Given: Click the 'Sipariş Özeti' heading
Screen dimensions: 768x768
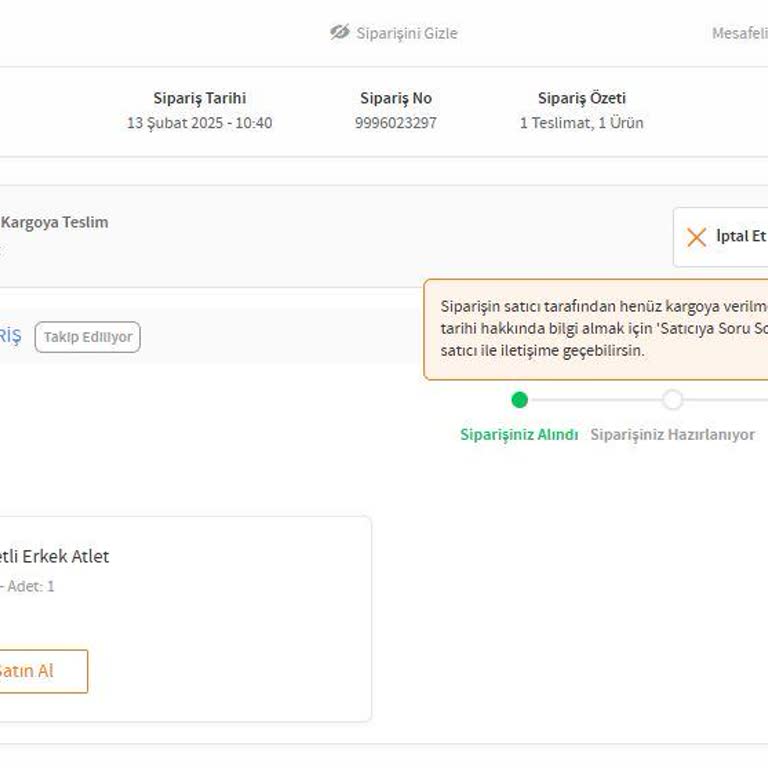Looking at the screenshot, I should click(x=581, y=98).
